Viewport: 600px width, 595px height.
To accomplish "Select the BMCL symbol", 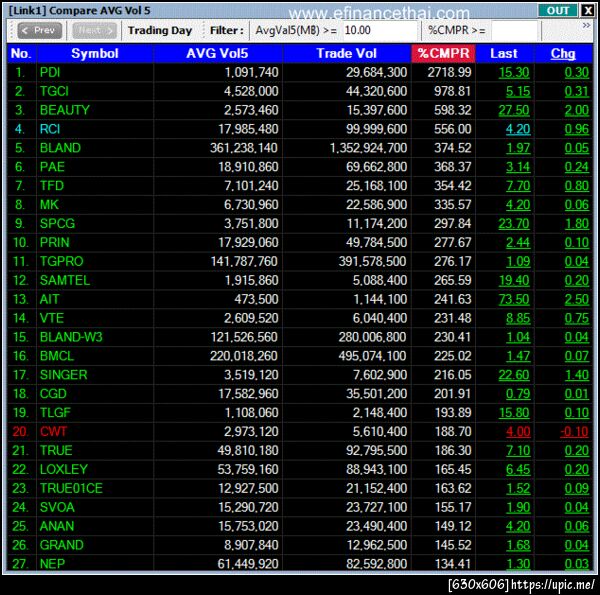I will coord(57,356).
